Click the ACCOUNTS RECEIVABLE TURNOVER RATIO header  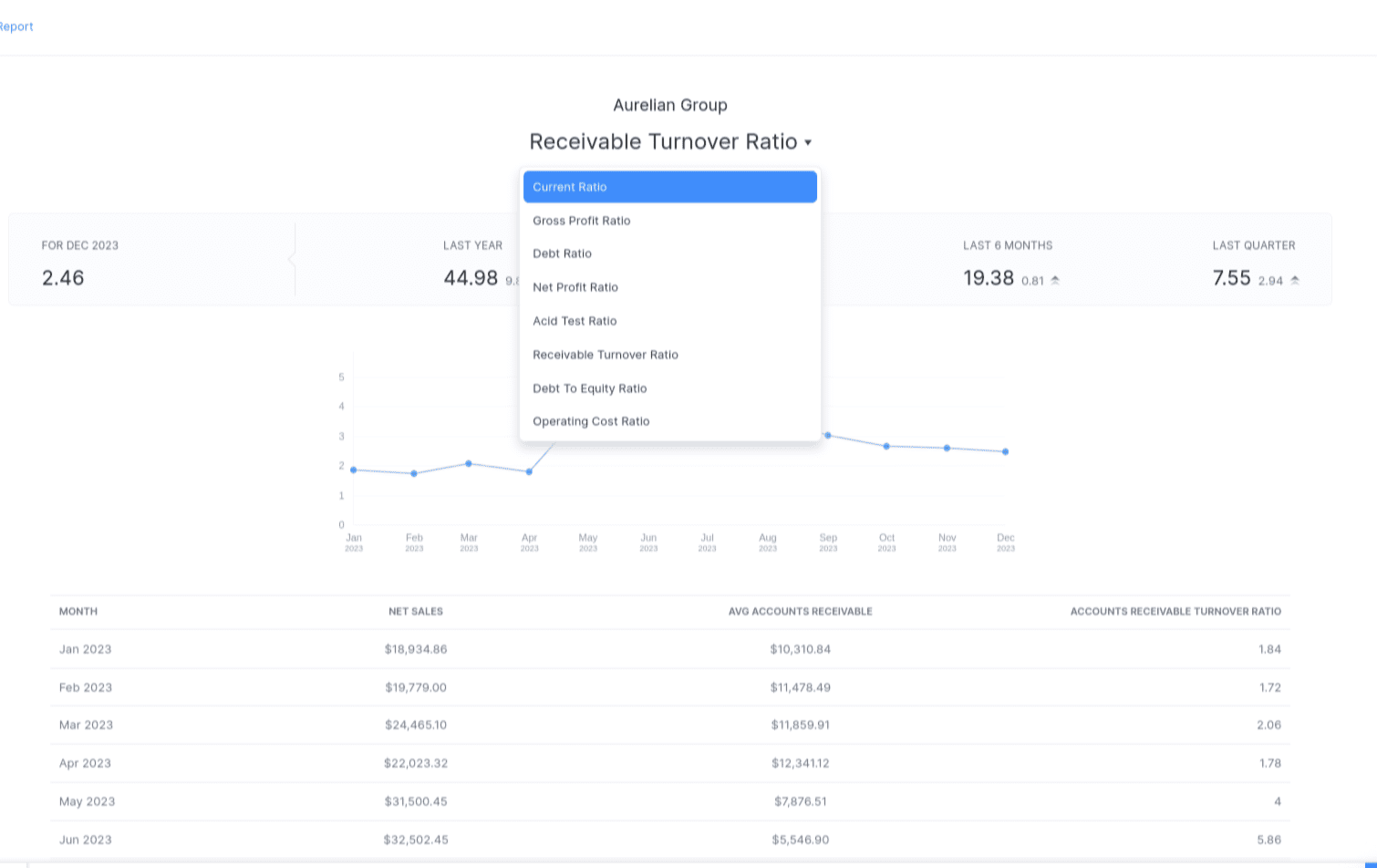pos(1175,612)
